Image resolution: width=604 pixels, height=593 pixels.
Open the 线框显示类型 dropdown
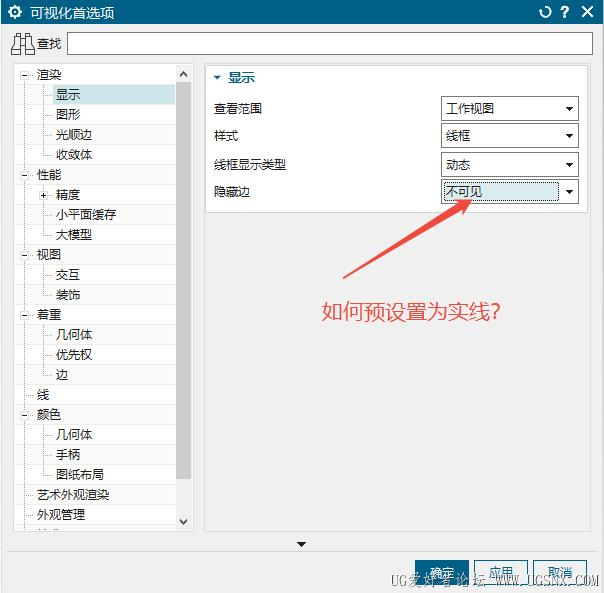point(510,165)
